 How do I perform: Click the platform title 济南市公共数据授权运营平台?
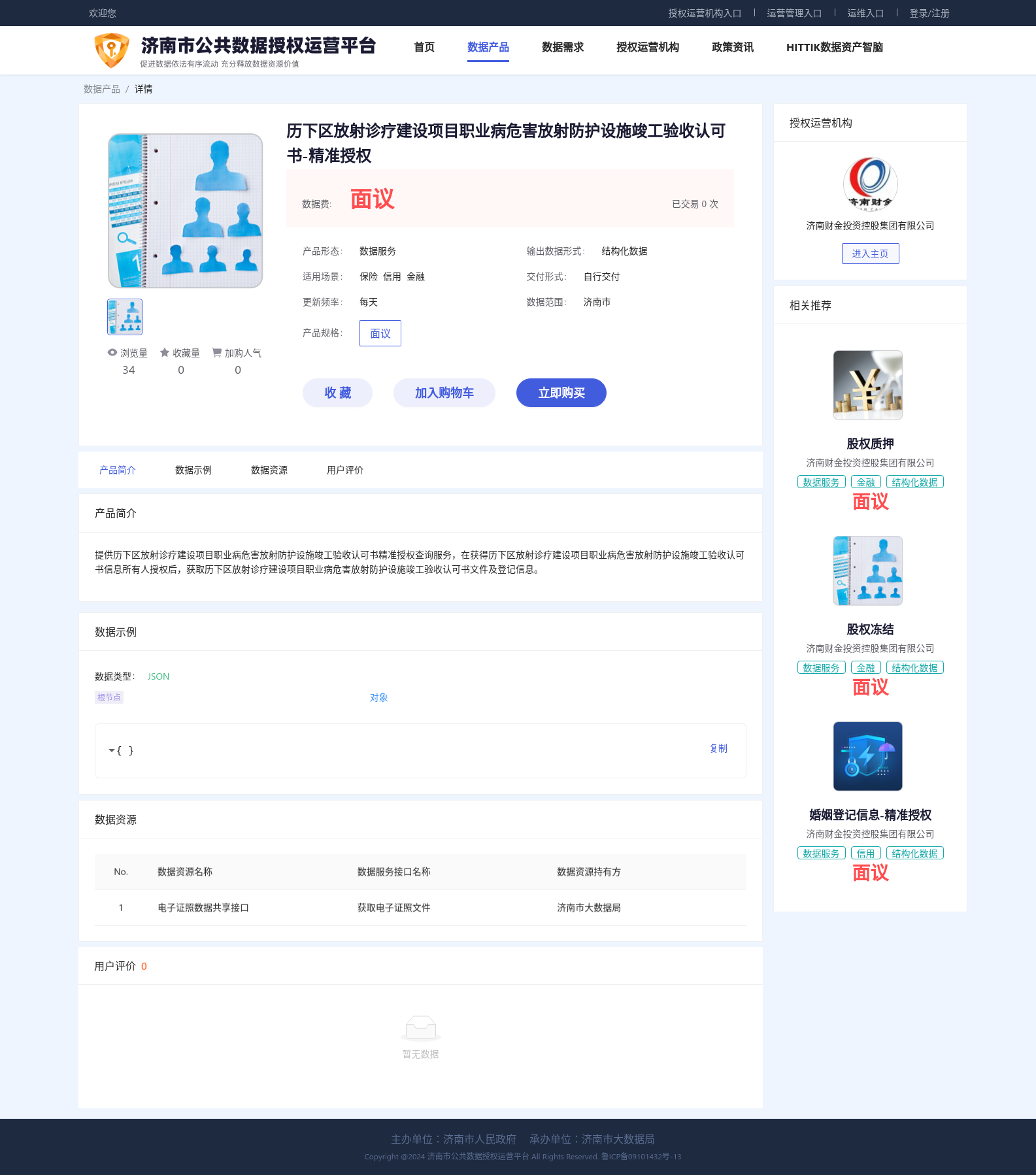(x=258, y=45)
